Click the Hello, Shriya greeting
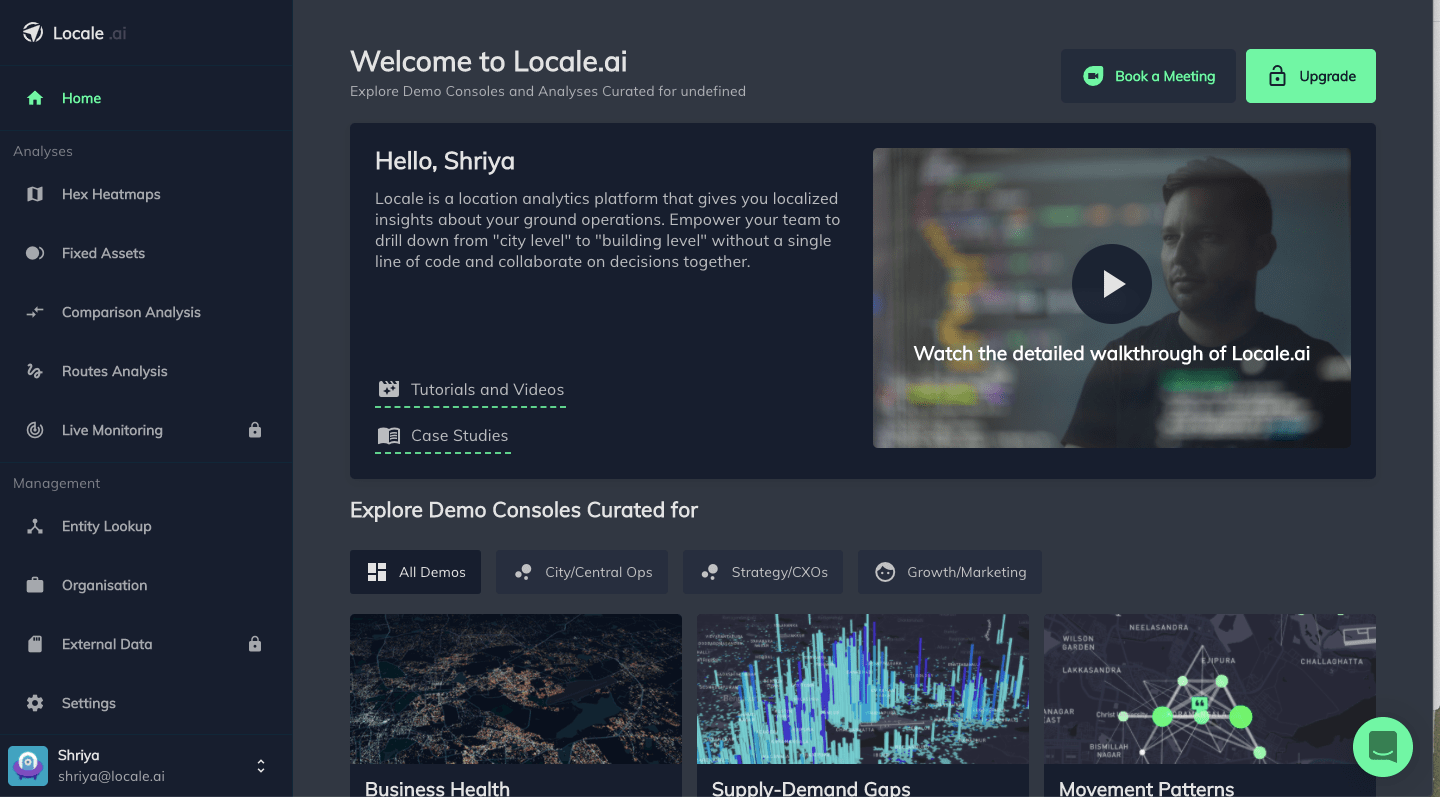The width and height of the screenshot is (1440, 797). coord(445,161)
